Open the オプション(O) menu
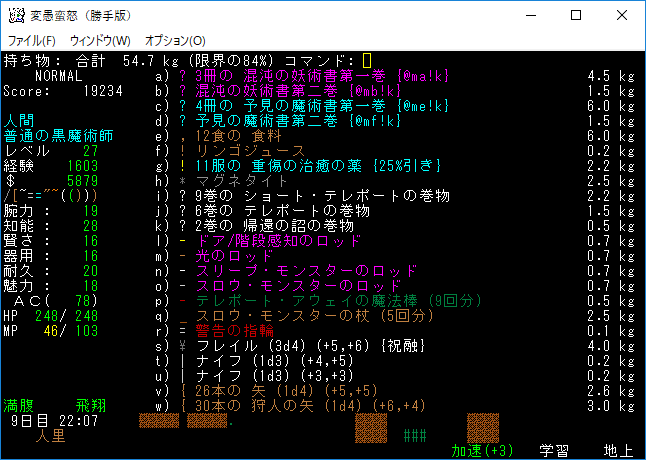Image resolution: width=646 pixels, height=460 pixels. pos(175,41)
